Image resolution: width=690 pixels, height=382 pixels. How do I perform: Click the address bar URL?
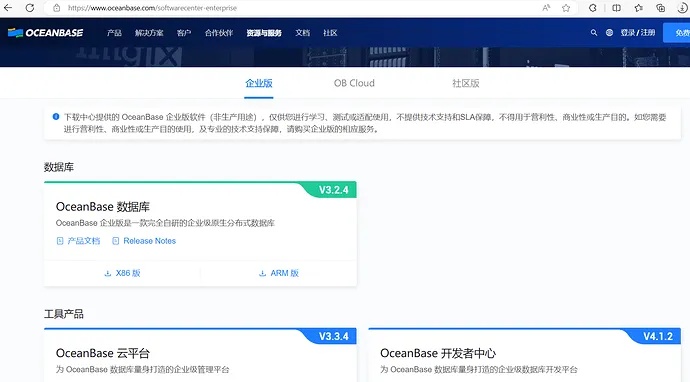[152, 8]
